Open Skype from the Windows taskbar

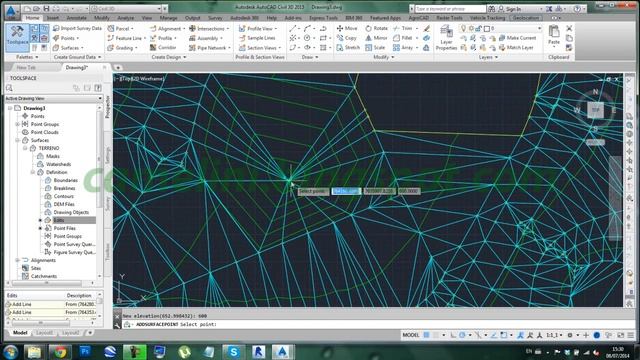pos(233,352)
